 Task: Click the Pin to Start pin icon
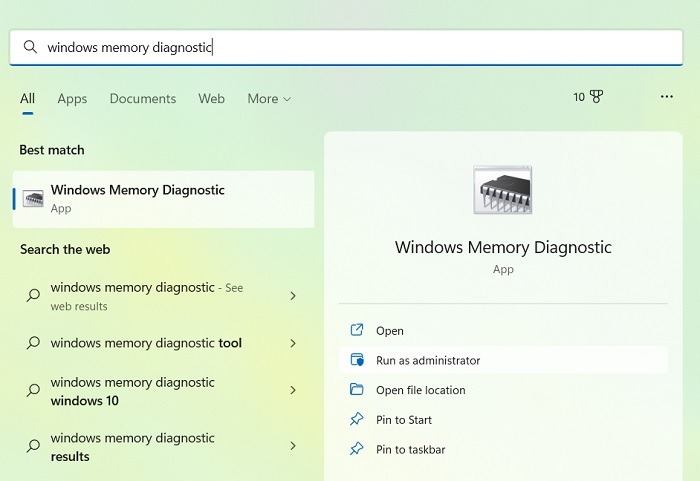point(357,419)
